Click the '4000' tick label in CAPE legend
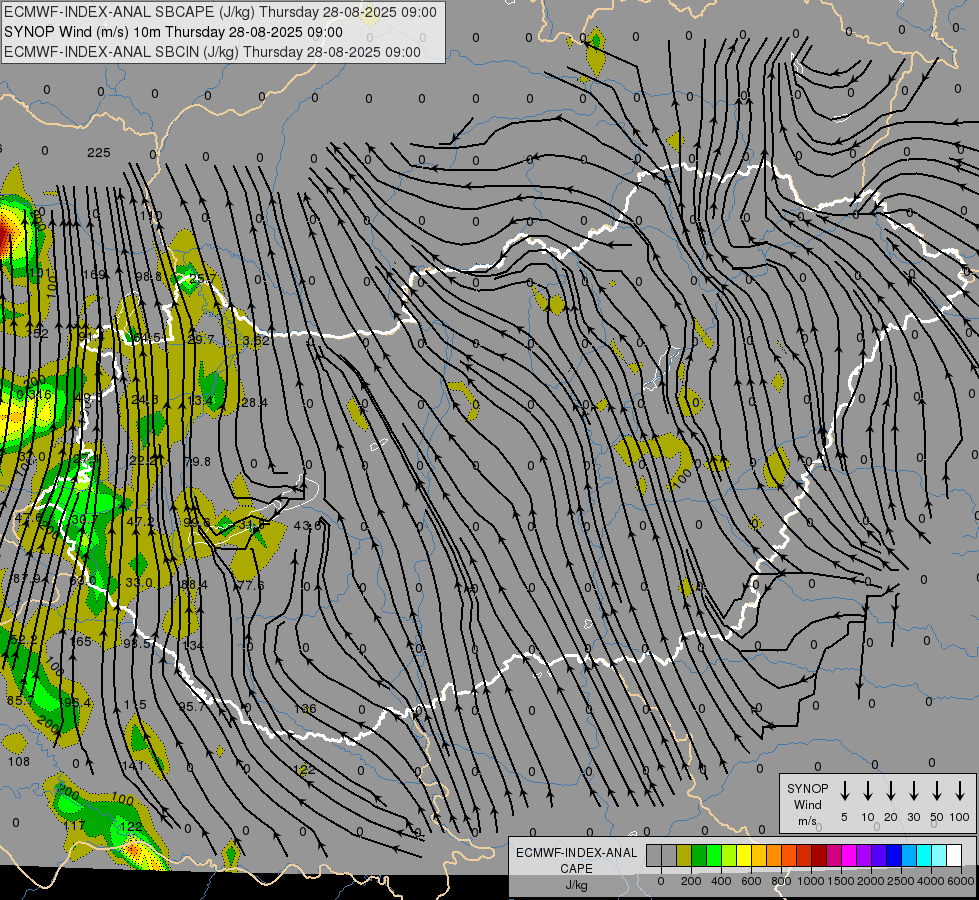The width and height of the screenshot is (979, 900). coord(931,881)
